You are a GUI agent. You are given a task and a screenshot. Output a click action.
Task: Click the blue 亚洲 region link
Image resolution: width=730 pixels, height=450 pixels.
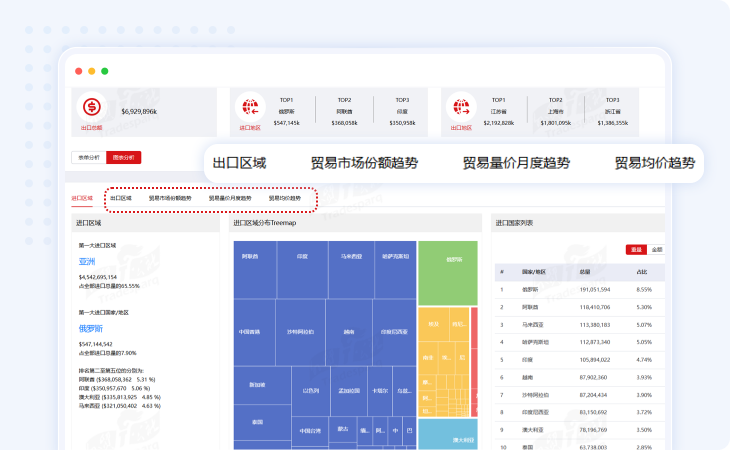88,261
